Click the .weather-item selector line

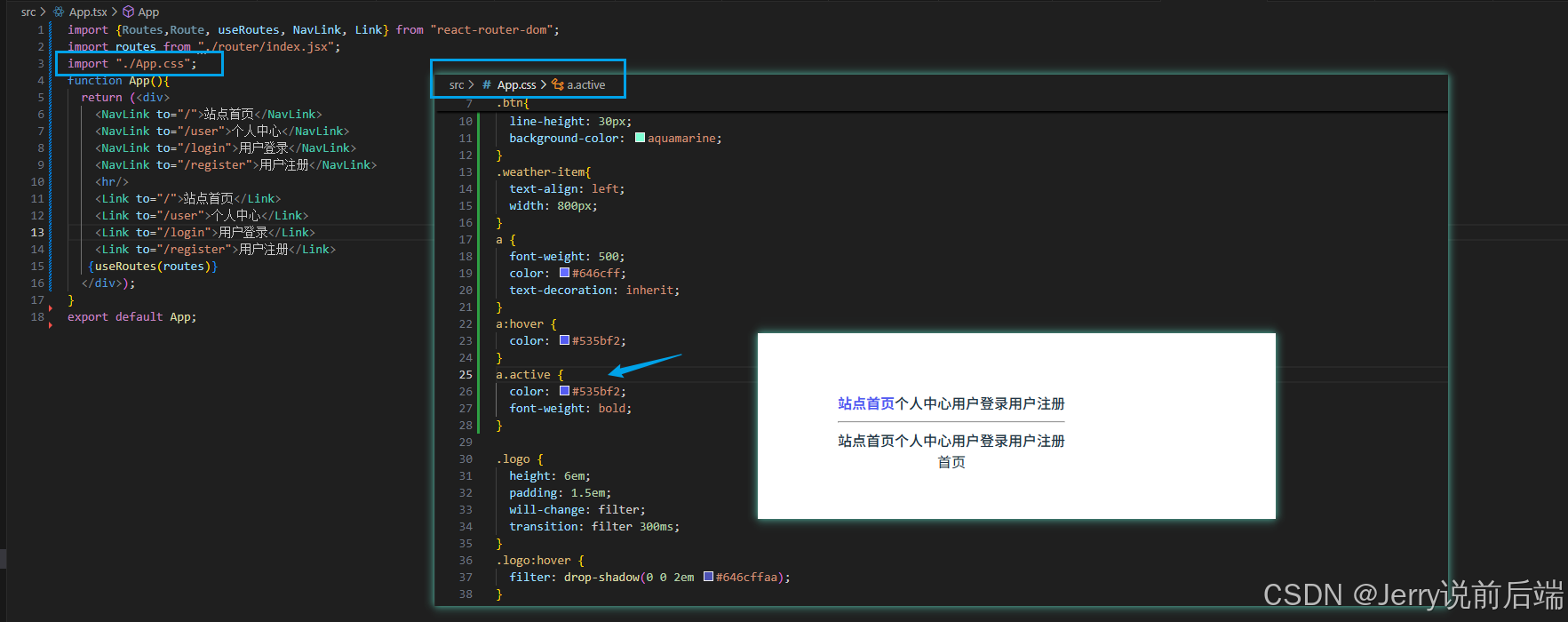coord(544,172)
